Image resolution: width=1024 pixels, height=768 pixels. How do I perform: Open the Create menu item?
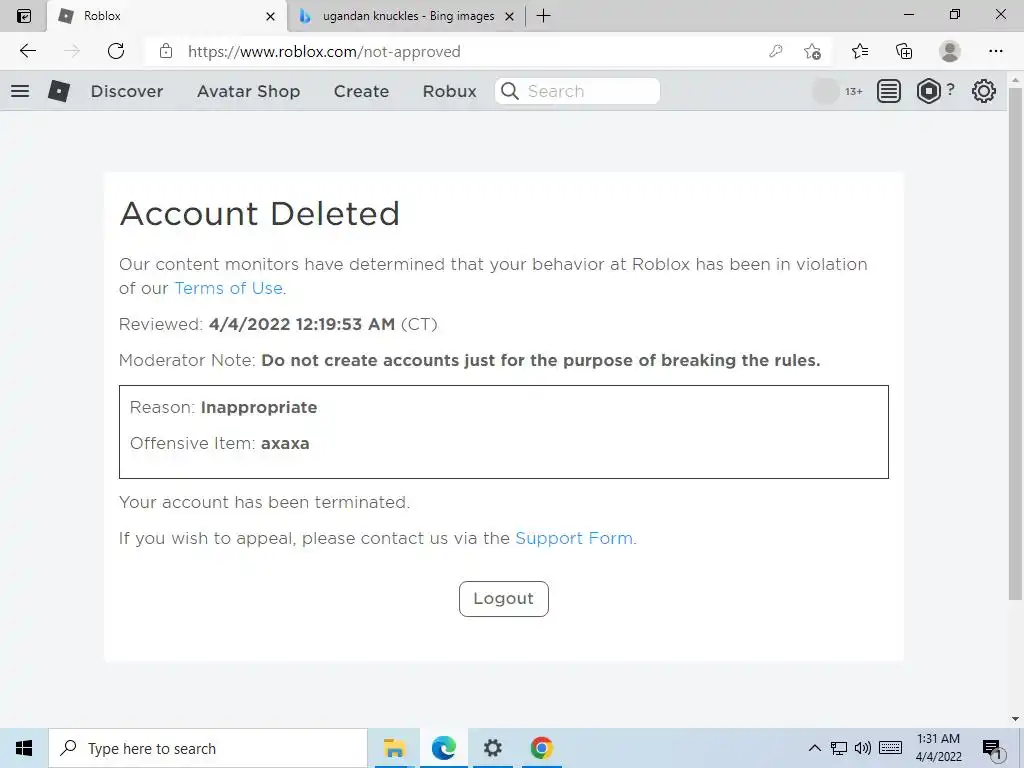click(361, 91)
